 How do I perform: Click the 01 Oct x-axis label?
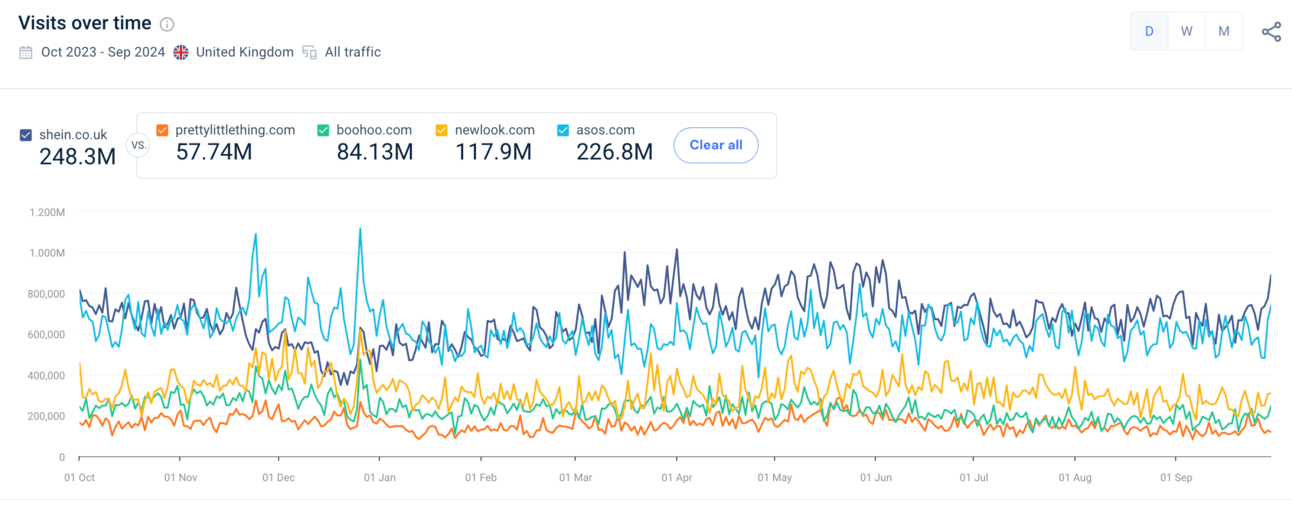coord(80,478)
